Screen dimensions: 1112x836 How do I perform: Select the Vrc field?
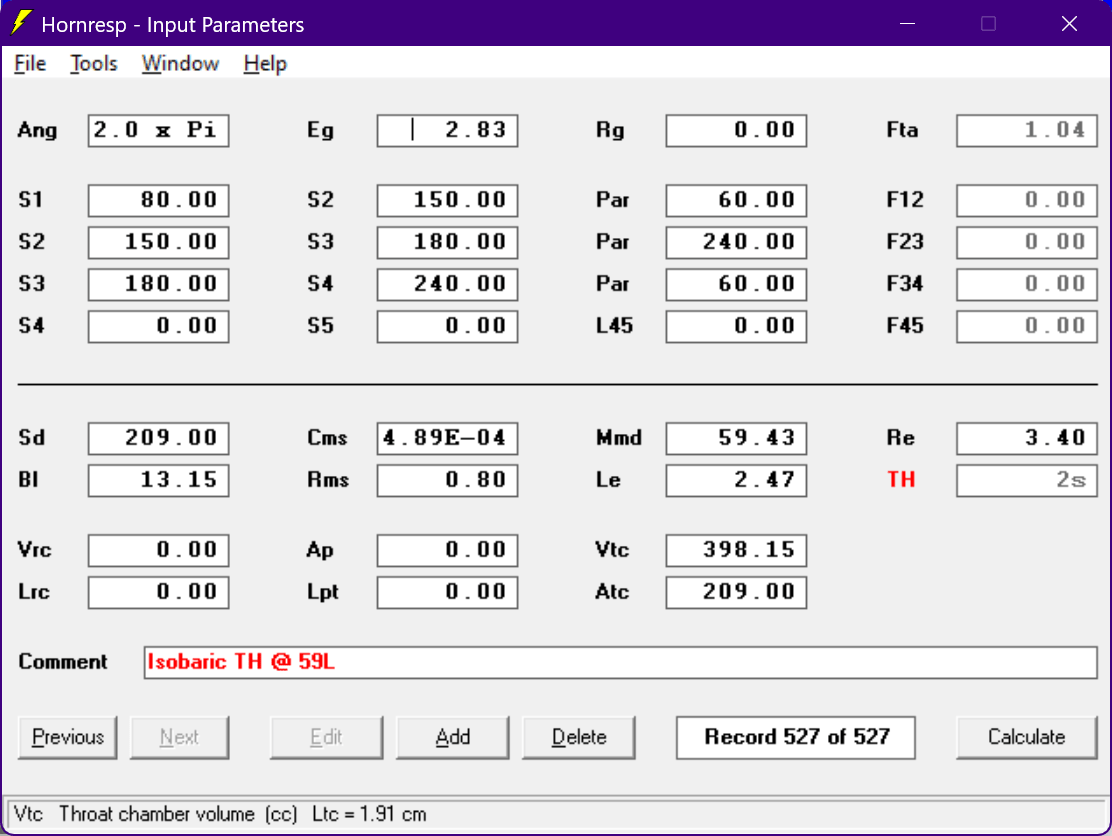tap(158, 550)
